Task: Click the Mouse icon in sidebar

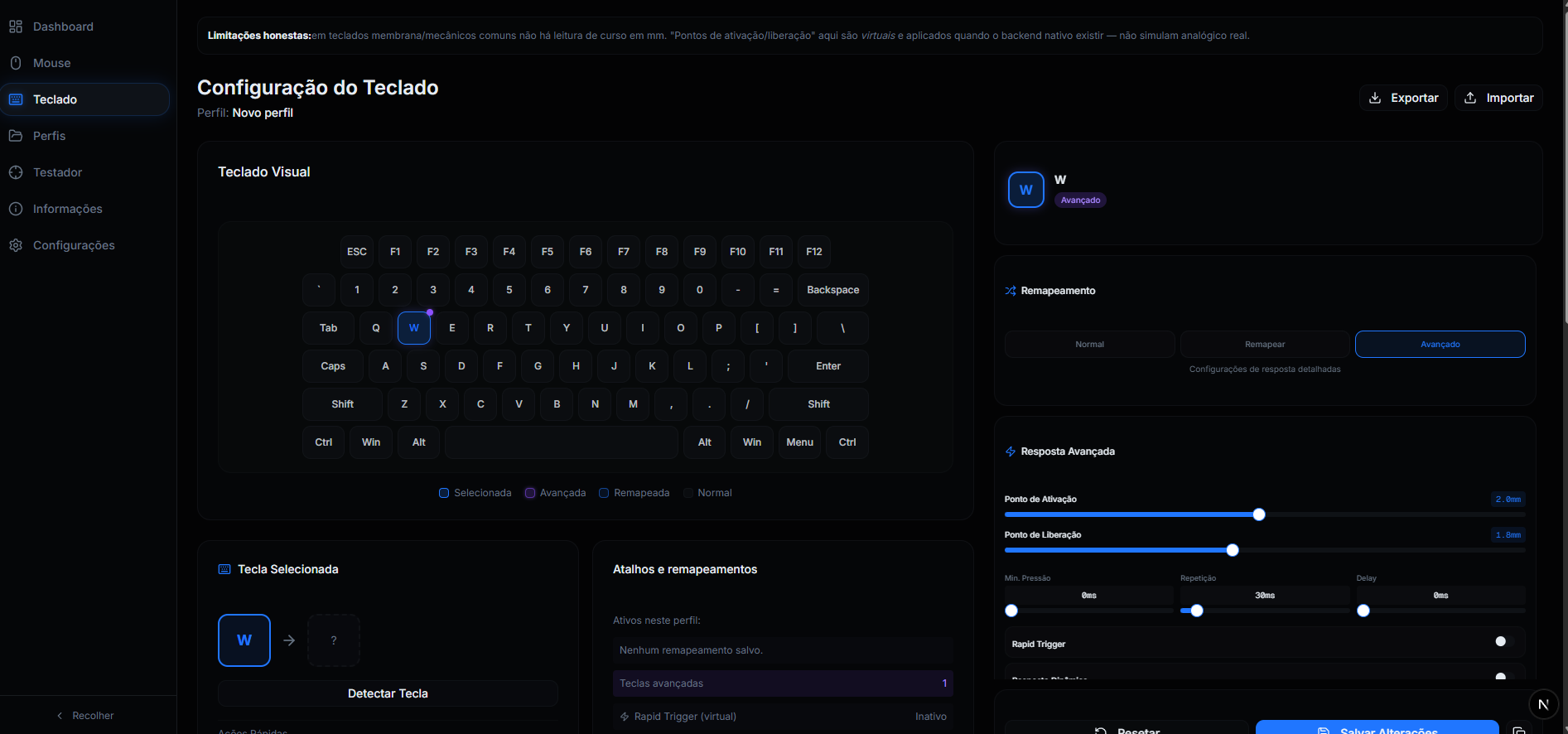Action: click(x=16, y=63)
